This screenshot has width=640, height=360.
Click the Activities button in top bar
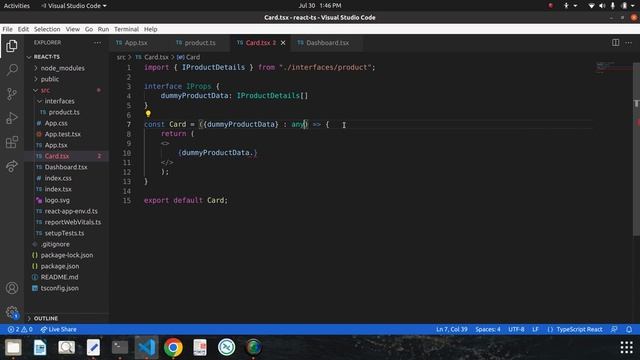(x=17, y=6)
